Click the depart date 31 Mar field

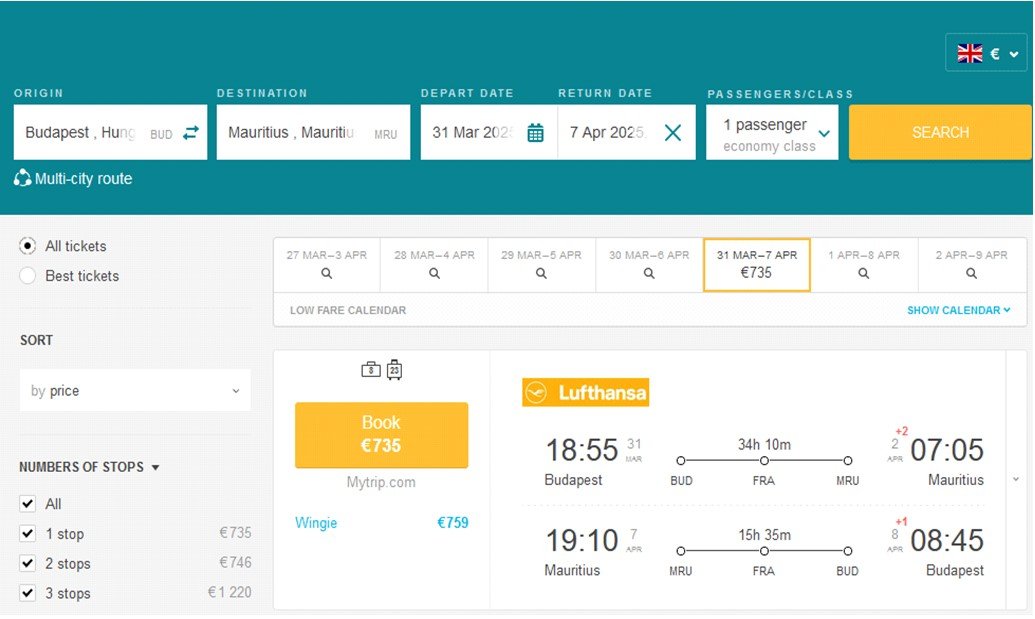(489, 133)
